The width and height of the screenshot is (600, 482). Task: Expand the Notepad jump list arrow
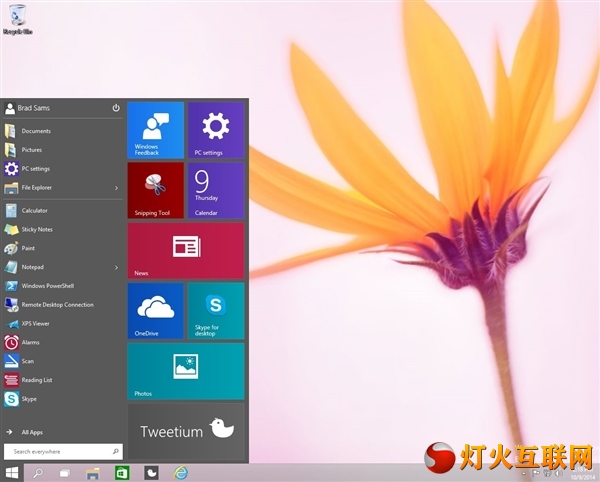[x=116, y=267]
